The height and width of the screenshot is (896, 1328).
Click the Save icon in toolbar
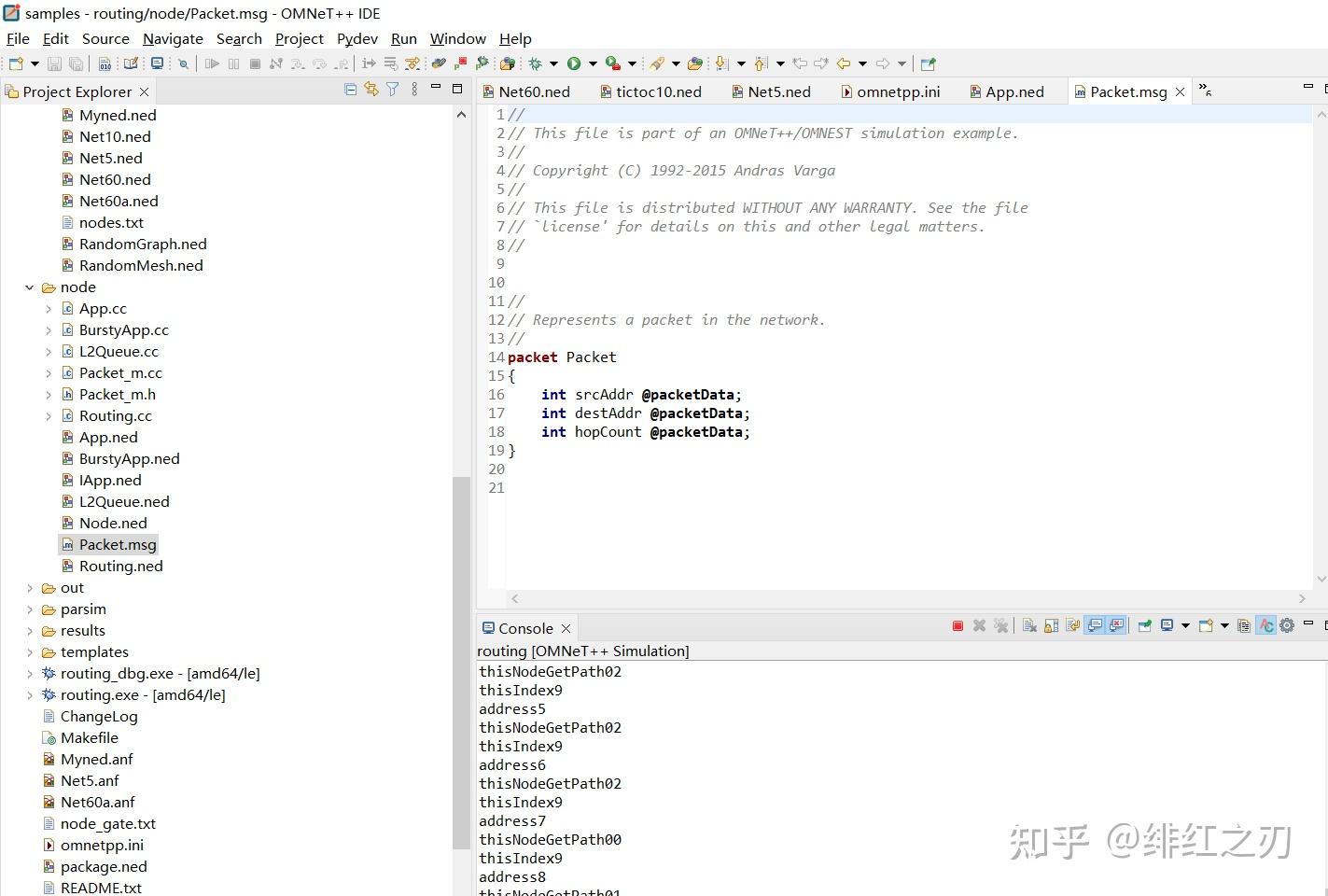(54, 63)
